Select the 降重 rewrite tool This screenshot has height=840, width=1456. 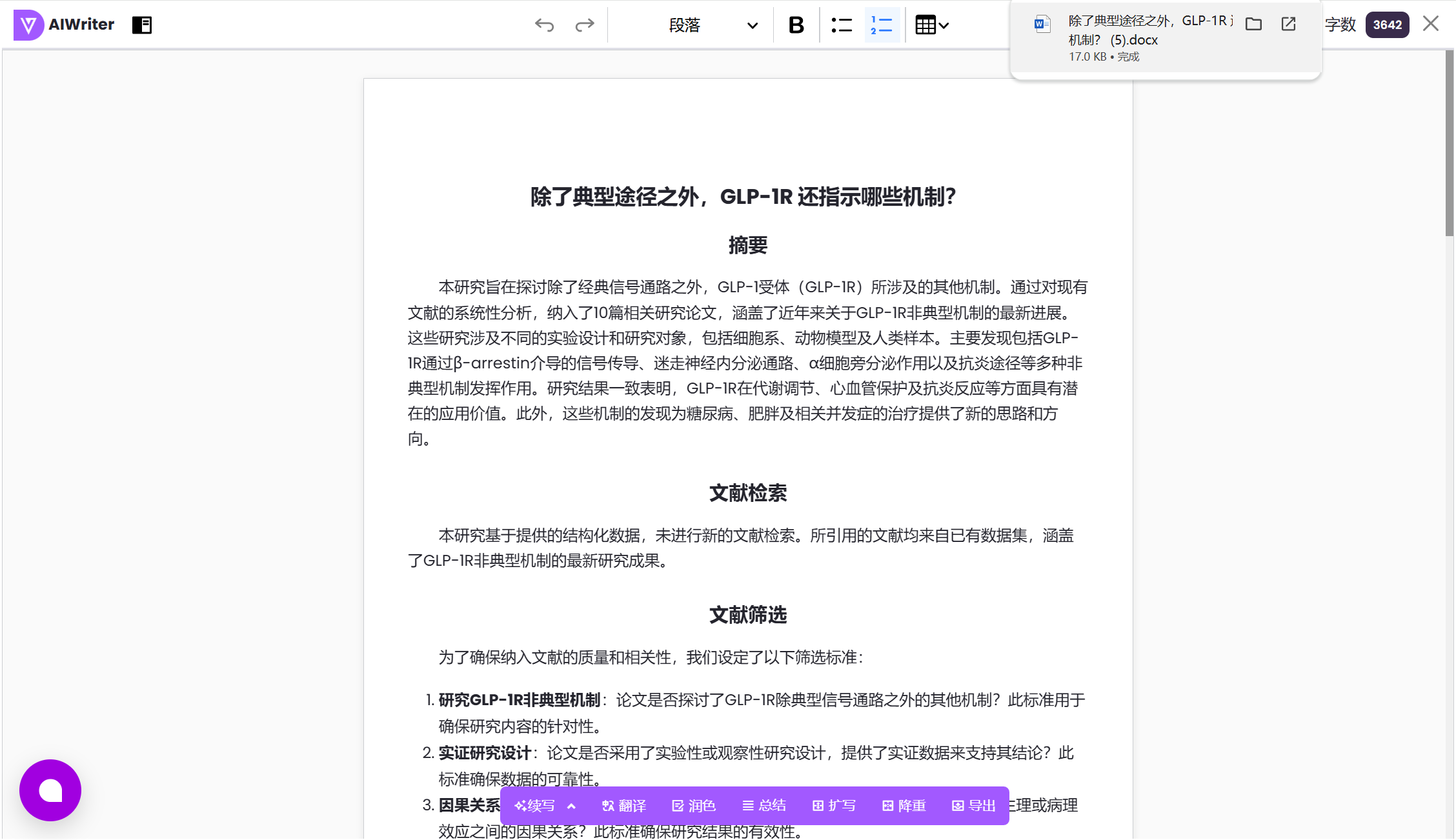click(x=904, y=805)
